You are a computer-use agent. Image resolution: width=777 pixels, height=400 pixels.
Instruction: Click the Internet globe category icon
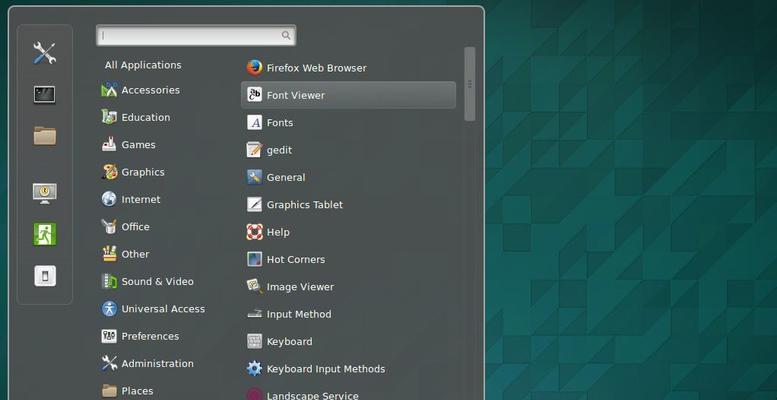pos(109,199)
